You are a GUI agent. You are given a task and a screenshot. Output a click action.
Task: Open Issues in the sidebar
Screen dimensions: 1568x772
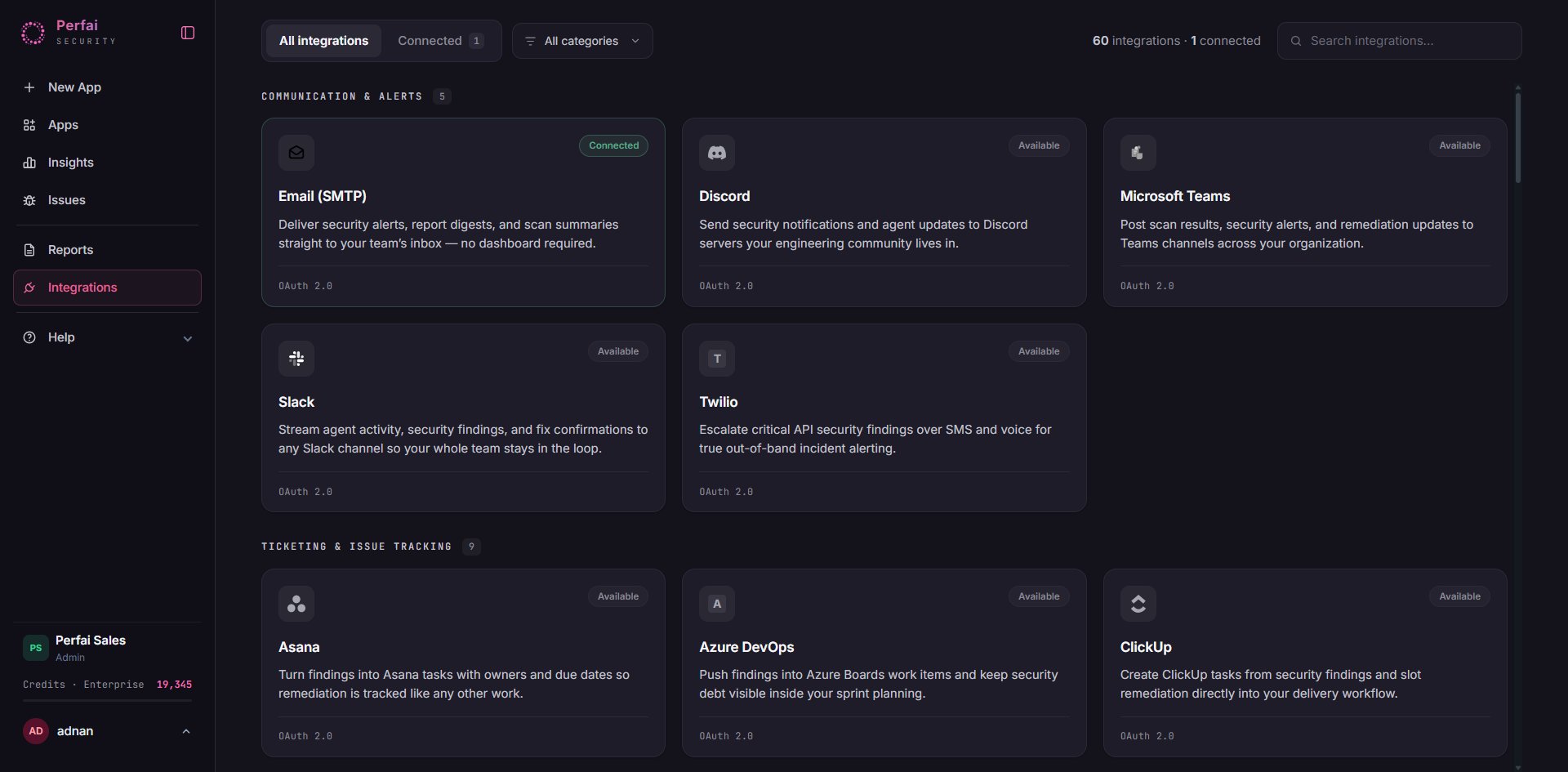point(107,200)
